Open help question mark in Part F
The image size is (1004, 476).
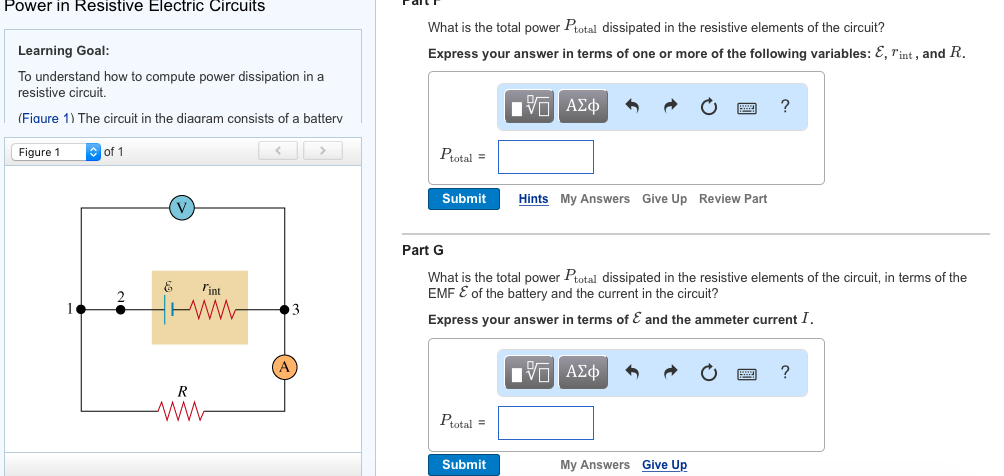tap(786, 106)
